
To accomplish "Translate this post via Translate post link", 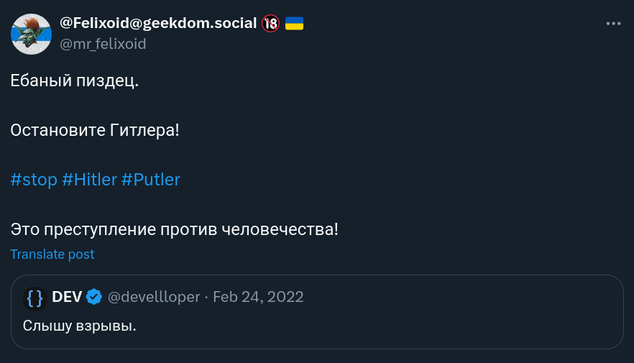I will (x=52, y=254).
